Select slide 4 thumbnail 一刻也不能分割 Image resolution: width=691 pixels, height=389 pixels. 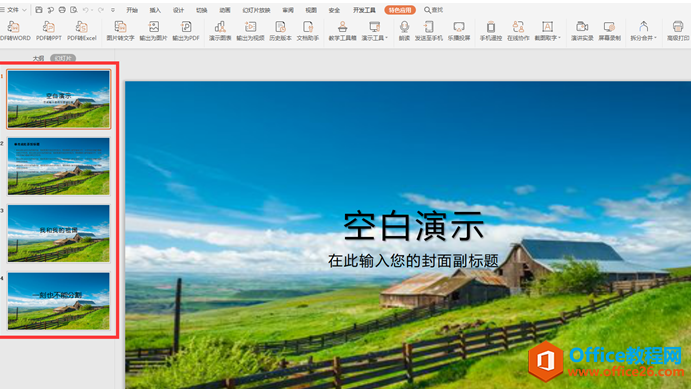click(59, 301)
